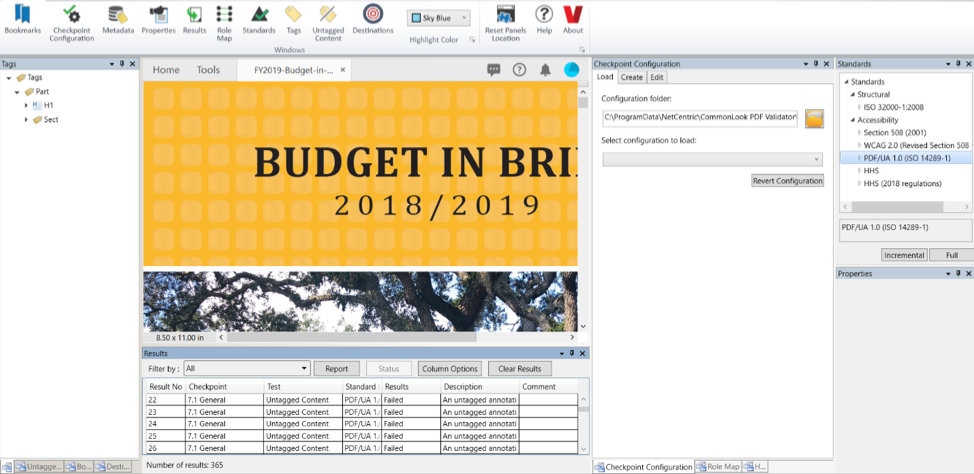Image resolution: width=974 pixels, height=474 pixels.
Task: Open the Untagged Content window
Action: tap(328, 23)
